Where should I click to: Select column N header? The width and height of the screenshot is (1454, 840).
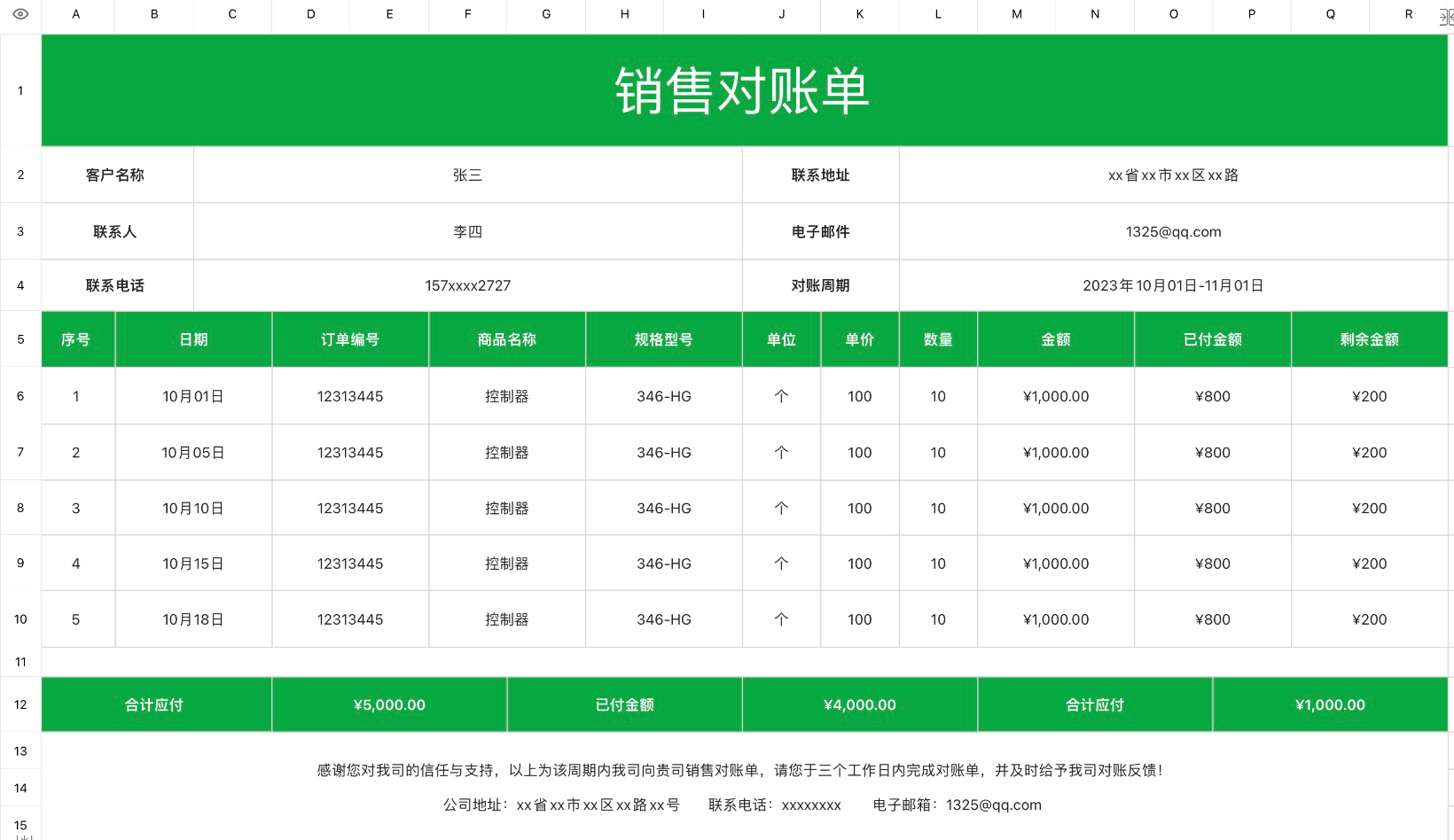(x=1095, y=14)
